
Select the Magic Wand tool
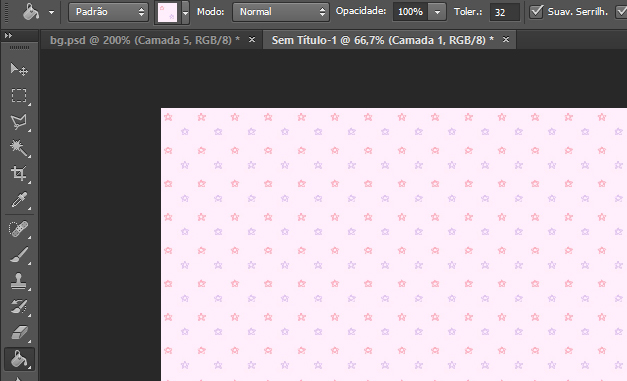click(x=19, y=148)
